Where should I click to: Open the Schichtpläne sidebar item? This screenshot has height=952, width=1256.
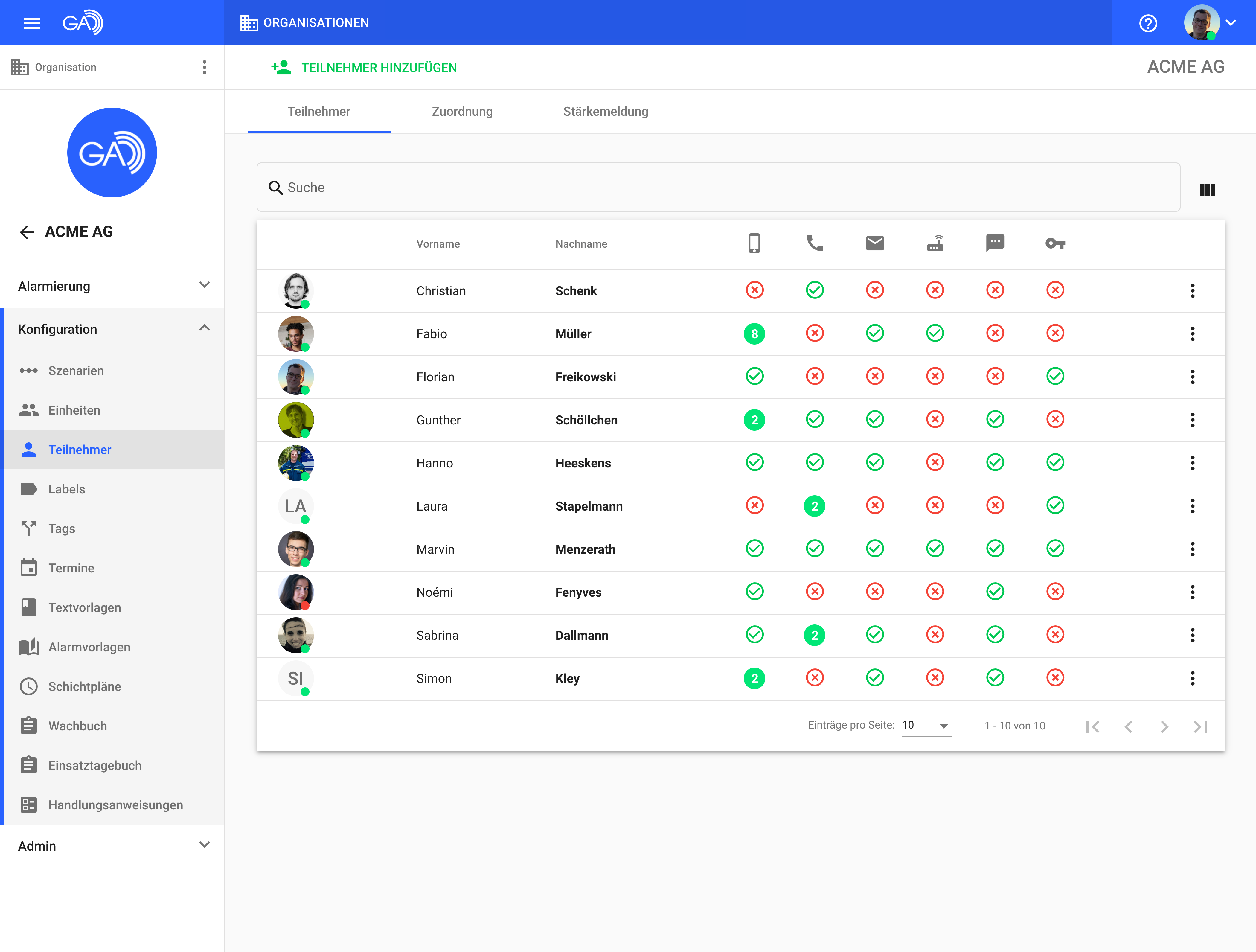[85, 687]
